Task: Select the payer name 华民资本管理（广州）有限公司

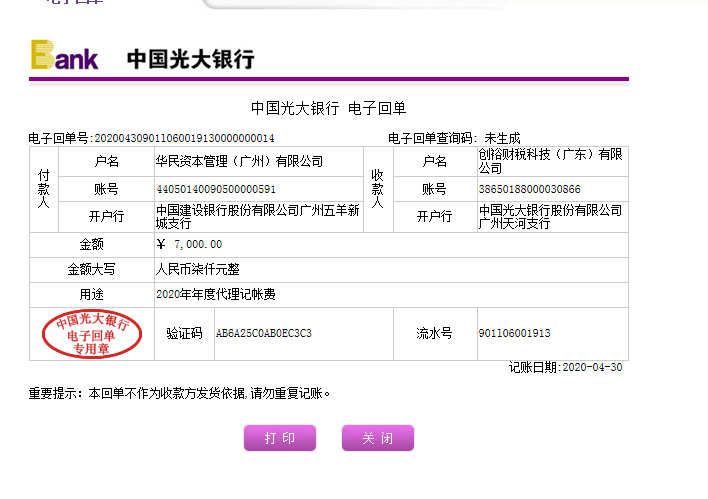Action: click(x=239, y=161)
